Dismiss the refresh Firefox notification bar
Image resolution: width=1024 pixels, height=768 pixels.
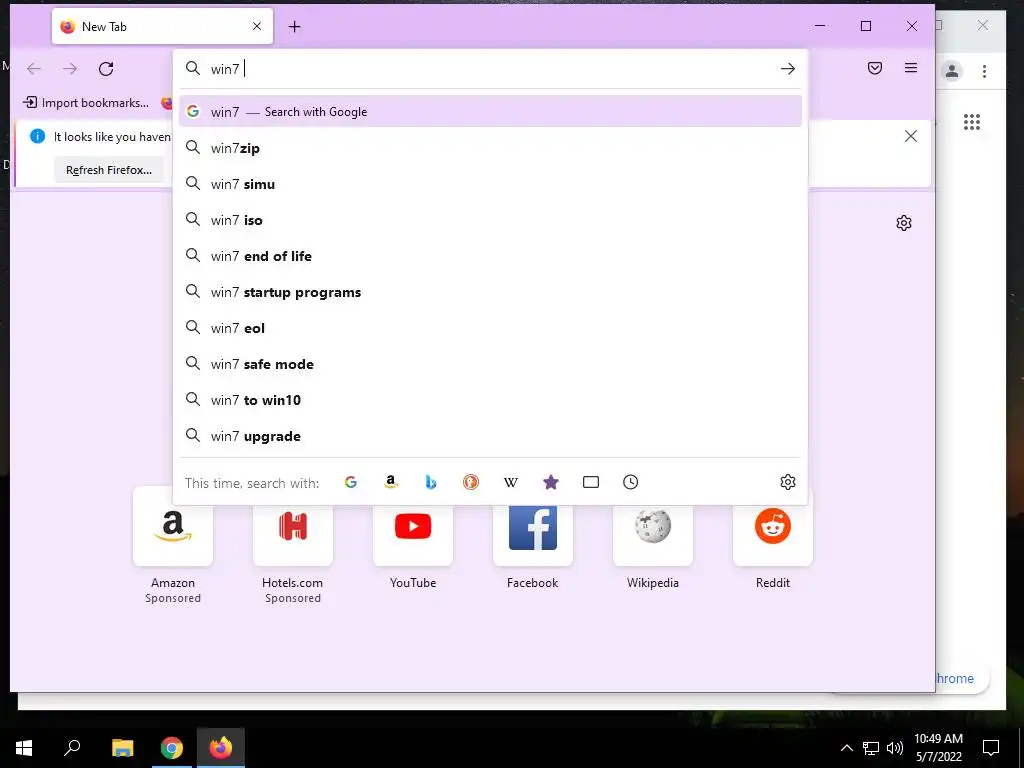pyautogui.click(x=910, y=136)
